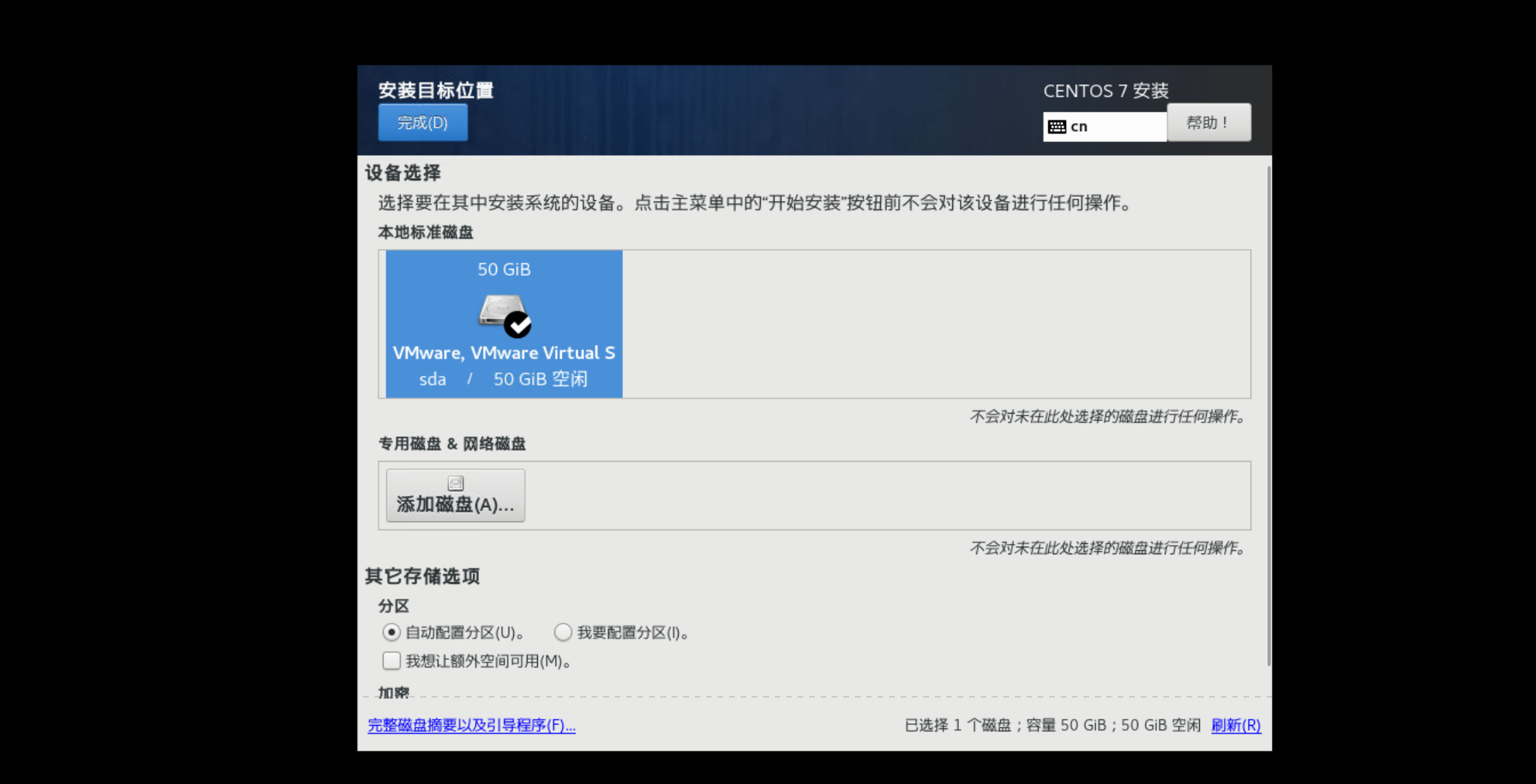Click the 专用磁盘 & 网络磁盘 label
This screenshot has width=1536, height=784.
452,444
